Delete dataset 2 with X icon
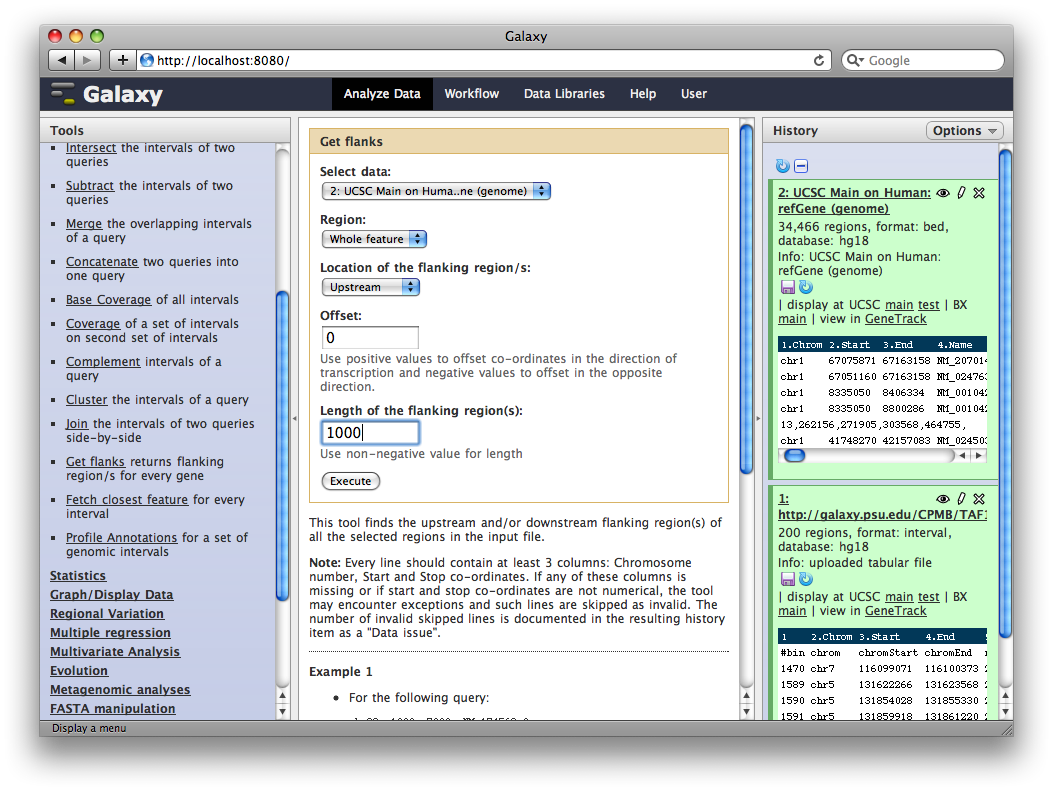1053x791 pixels. 979,193
